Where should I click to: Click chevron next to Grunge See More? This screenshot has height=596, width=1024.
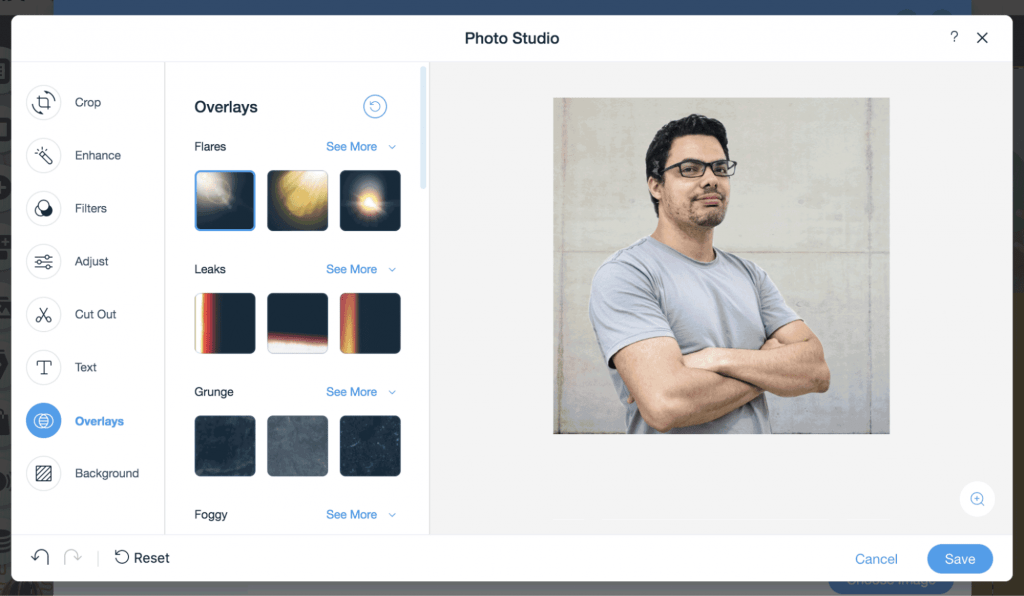pyautogui.click(x=392, y=393)
